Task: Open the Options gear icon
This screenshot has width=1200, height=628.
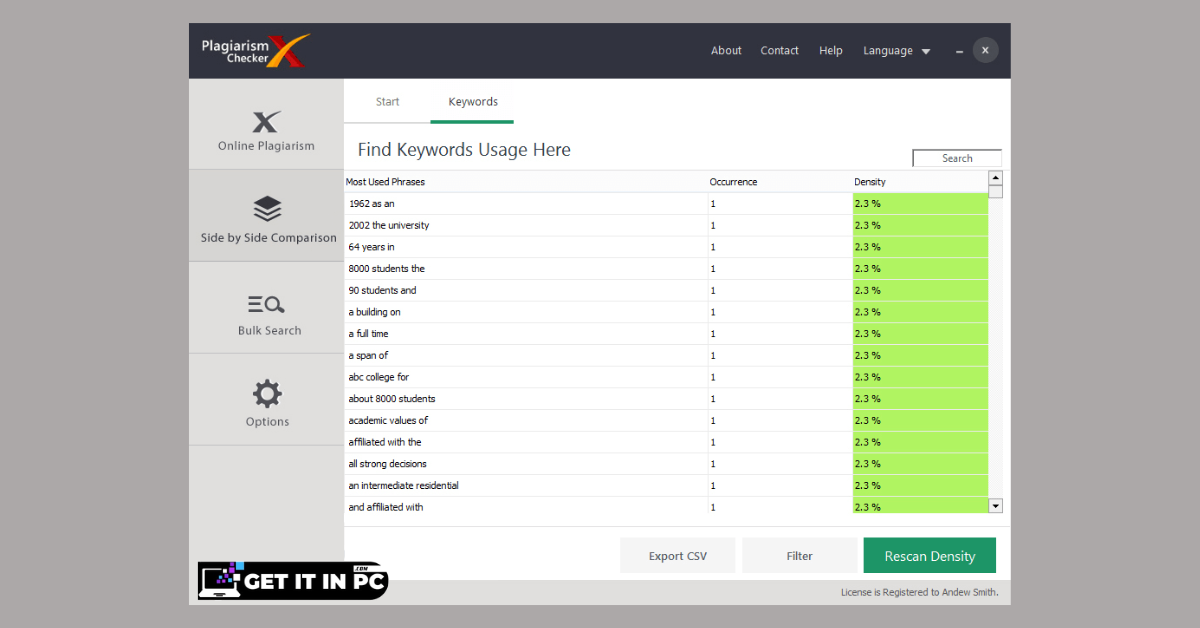Action: coord(267,393)
